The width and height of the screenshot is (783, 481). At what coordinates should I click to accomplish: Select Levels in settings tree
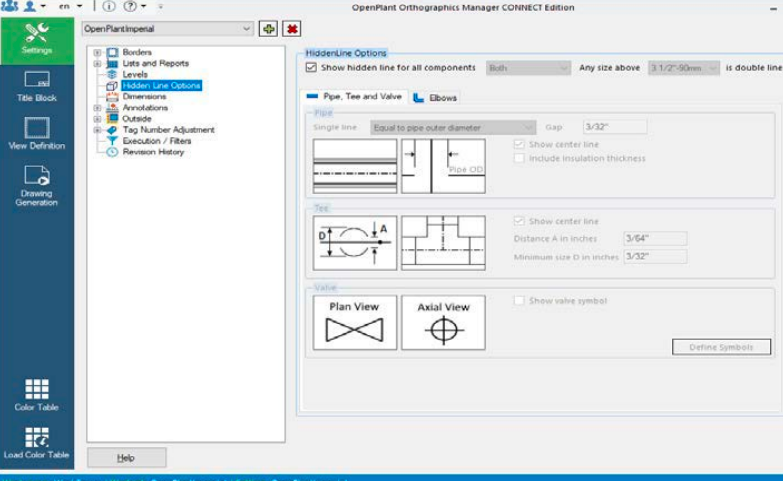point(135,74)
